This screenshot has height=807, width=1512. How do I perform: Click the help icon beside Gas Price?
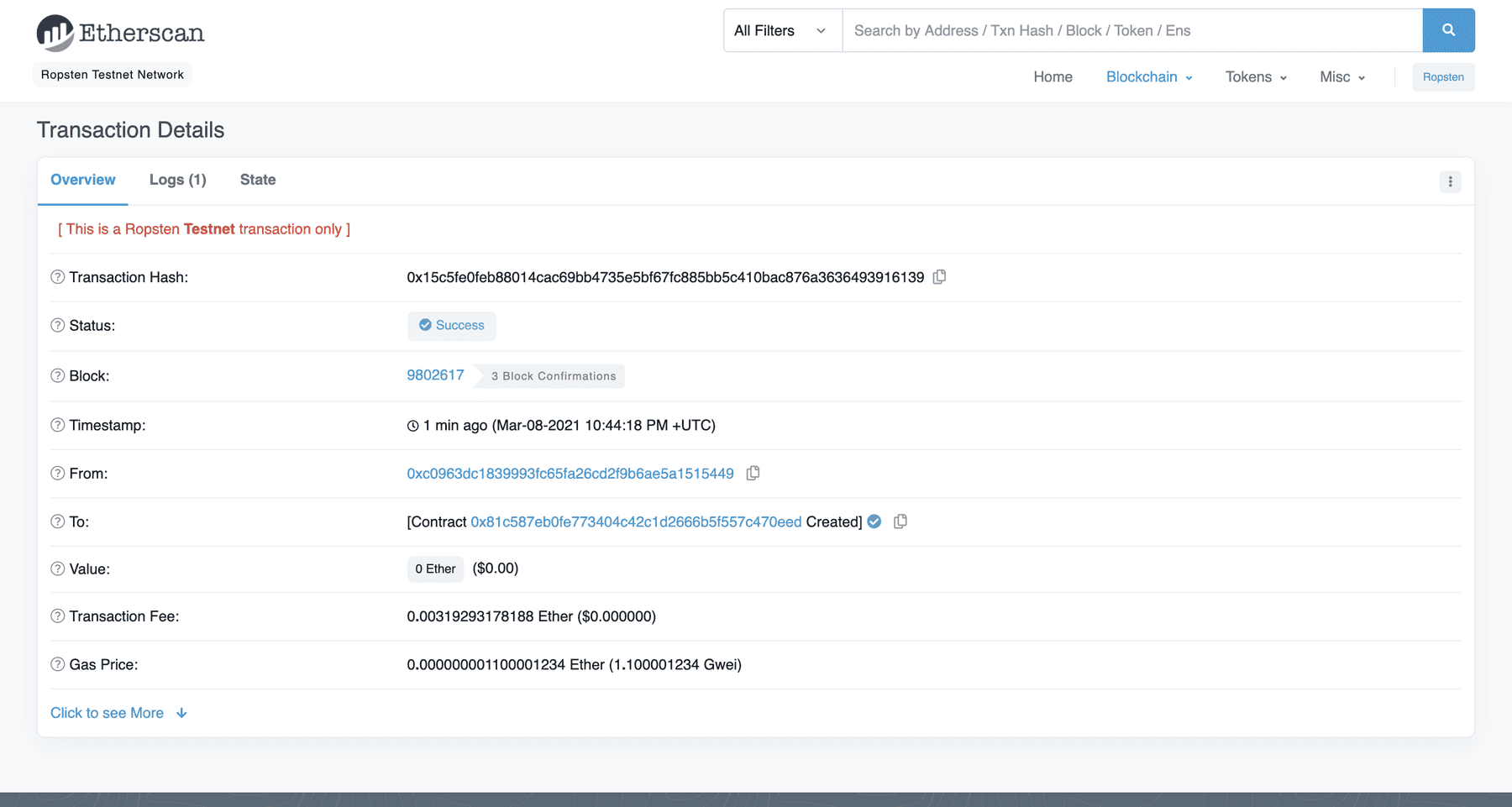[56, 664]
